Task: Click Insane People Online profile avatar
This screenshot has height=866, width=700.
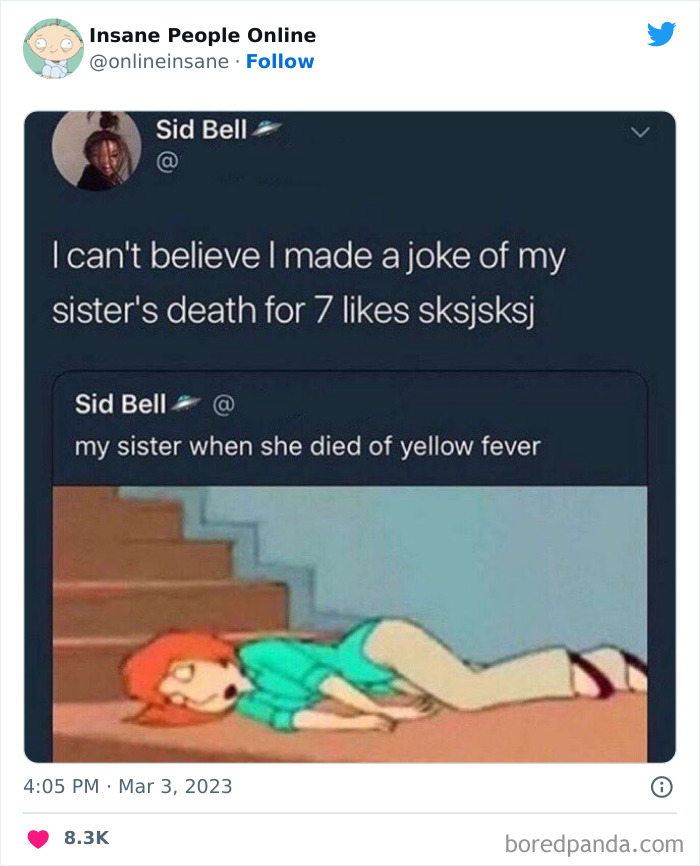Action: (53, 49)
